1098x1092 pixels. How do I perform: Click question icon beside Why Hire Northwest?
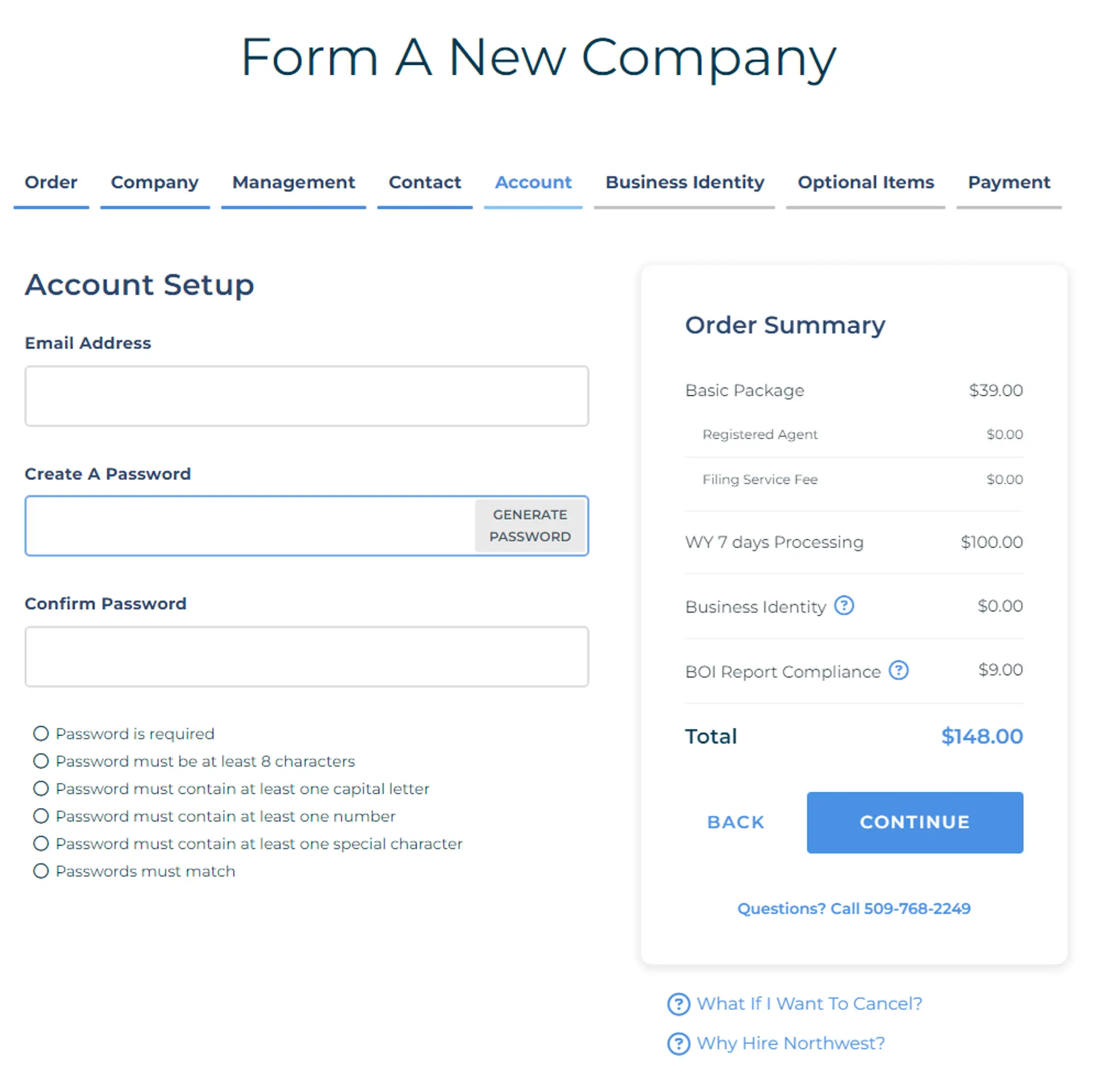click(678, 1044)
